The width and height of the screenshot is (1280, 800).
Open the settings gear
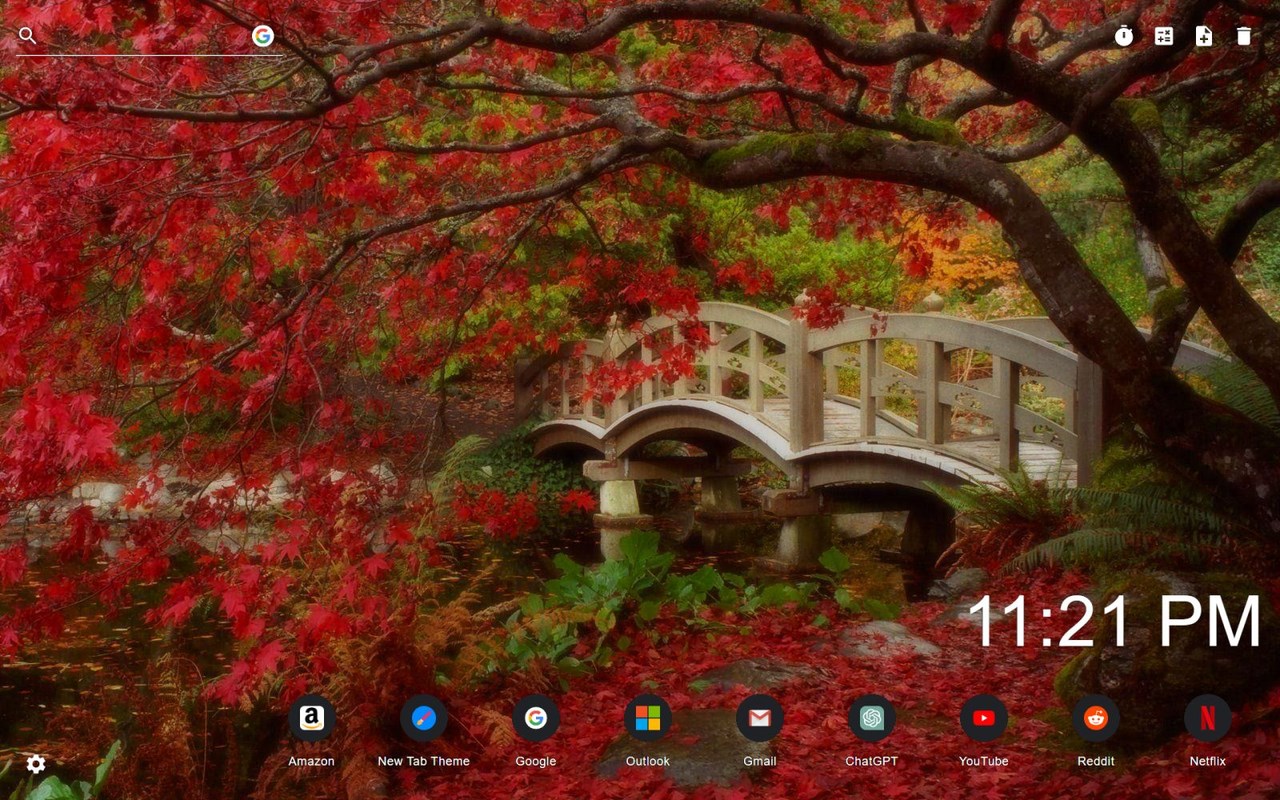point(36,764)
